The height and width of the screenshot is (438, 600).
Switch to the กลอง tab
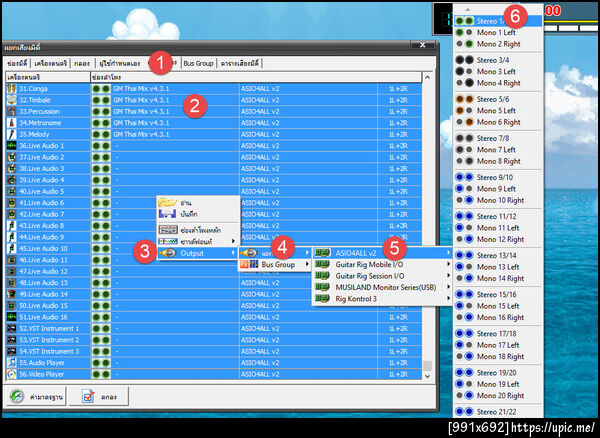82,63
